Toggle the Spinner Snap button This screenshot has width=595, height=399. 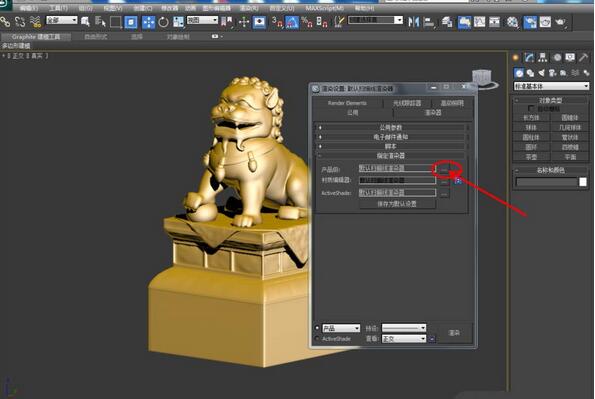(x=322, y=22)
